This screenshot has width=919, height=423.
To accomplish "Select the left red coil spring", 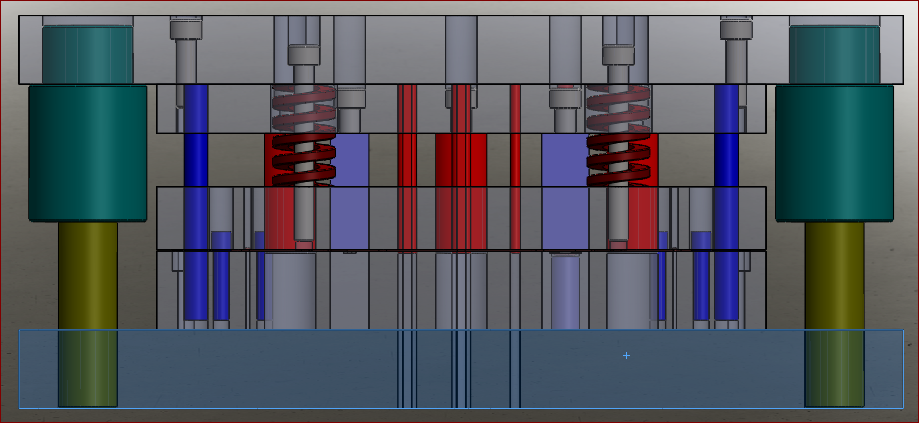I will click(x=304, y=135).
